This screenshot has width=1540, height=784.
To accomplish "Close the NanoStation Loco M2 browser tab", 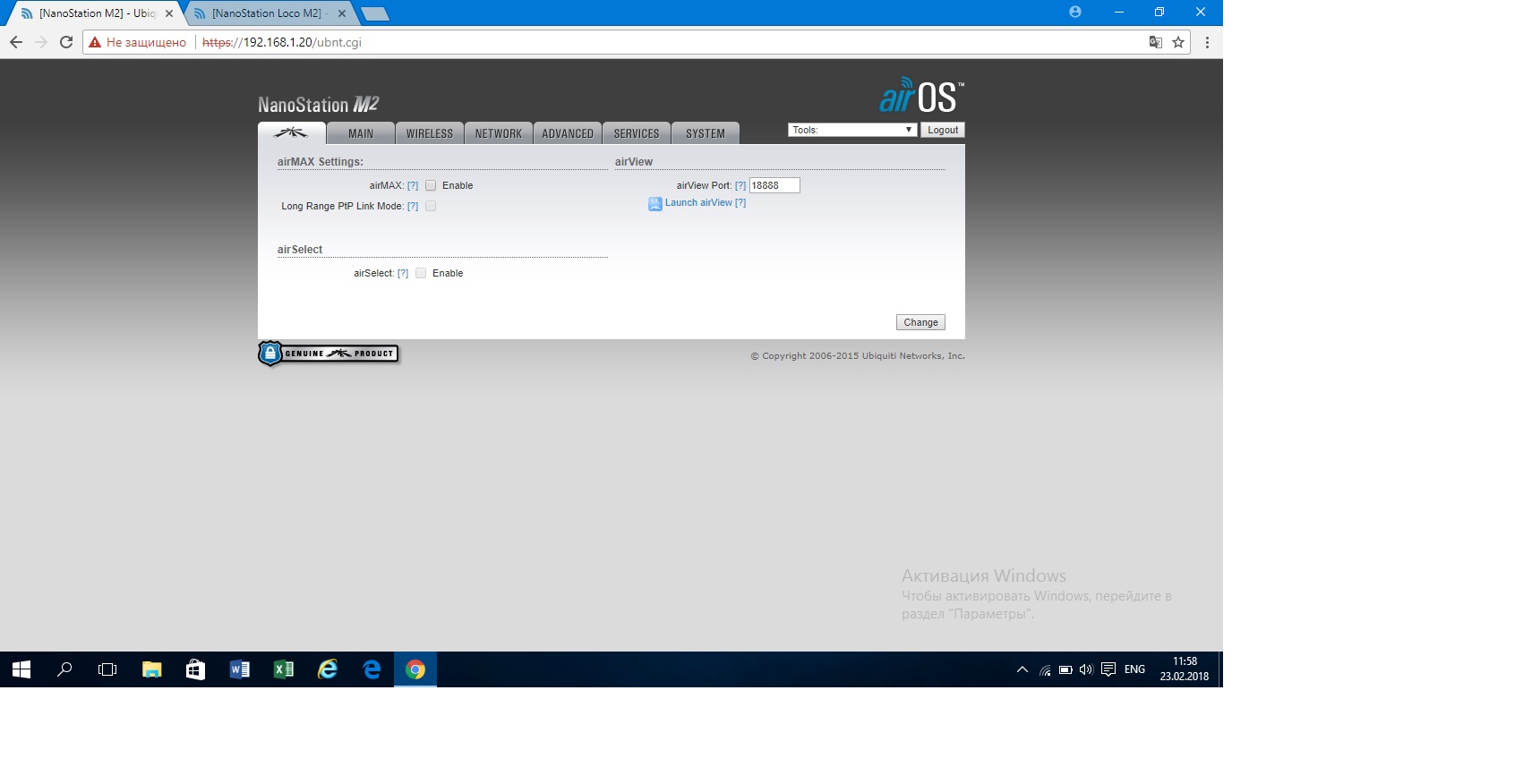I will pos(342,13).
